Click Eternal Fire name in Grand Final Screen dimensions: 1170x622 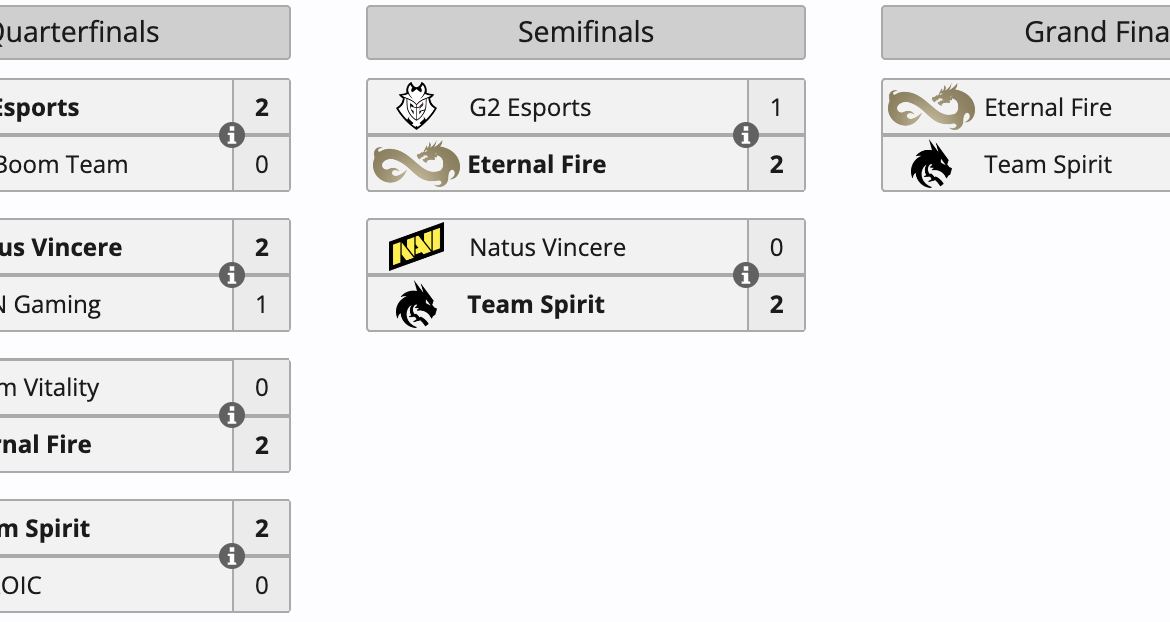point(1047,108)
